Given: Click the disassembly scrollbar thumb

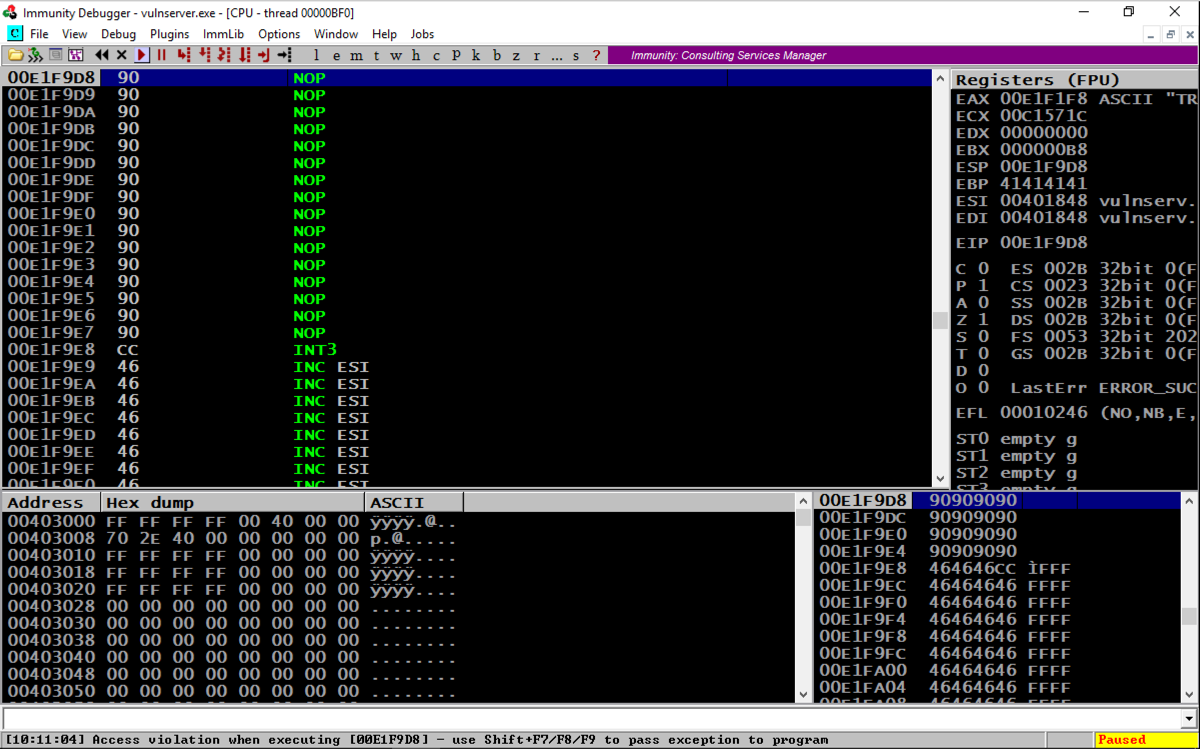Looking at the screenshot, I should (940, 320).
